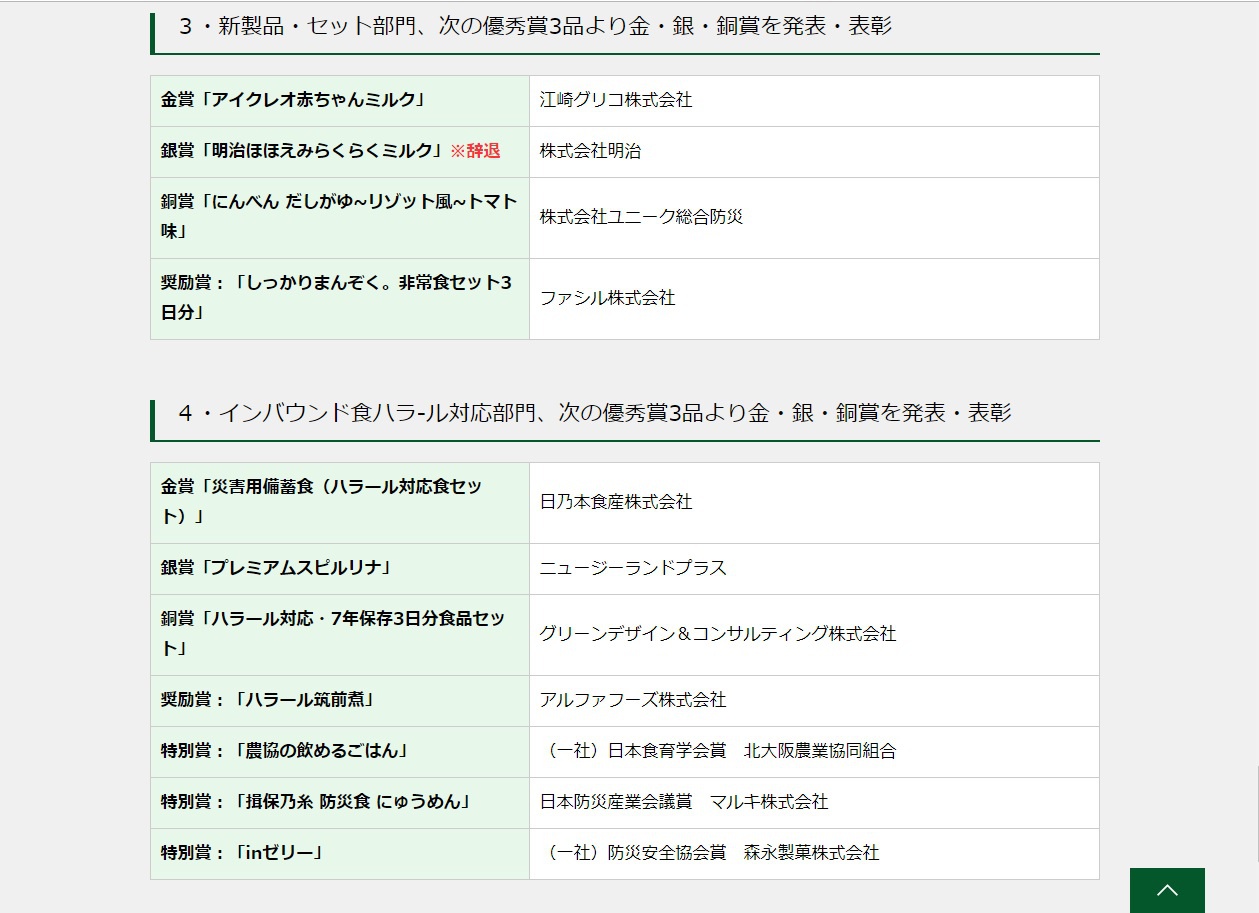
Task: Click the company name ニュージーランドプラス
Action: coord(633,569)
